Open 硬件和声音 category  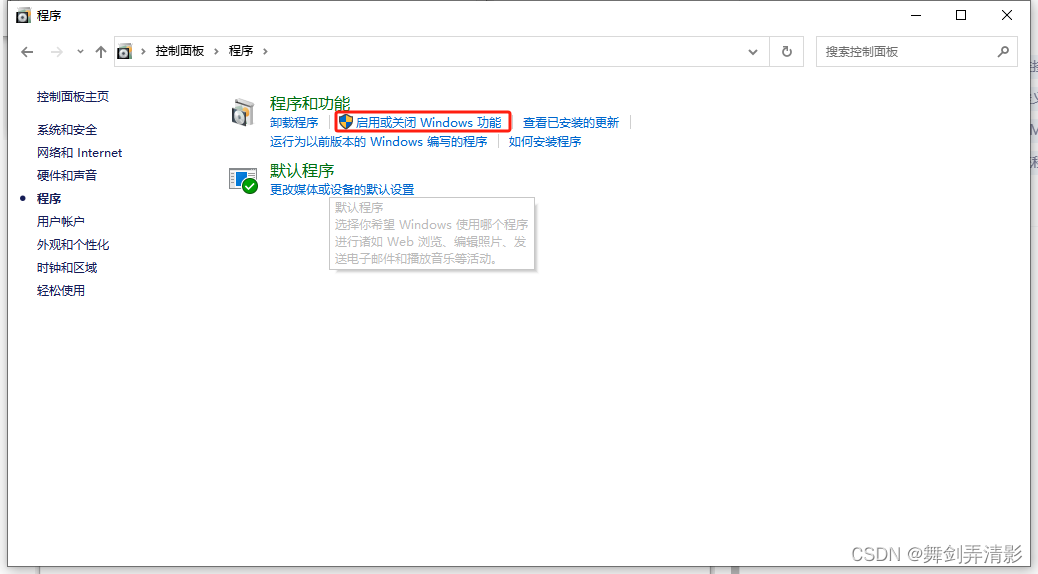[67, 175]
